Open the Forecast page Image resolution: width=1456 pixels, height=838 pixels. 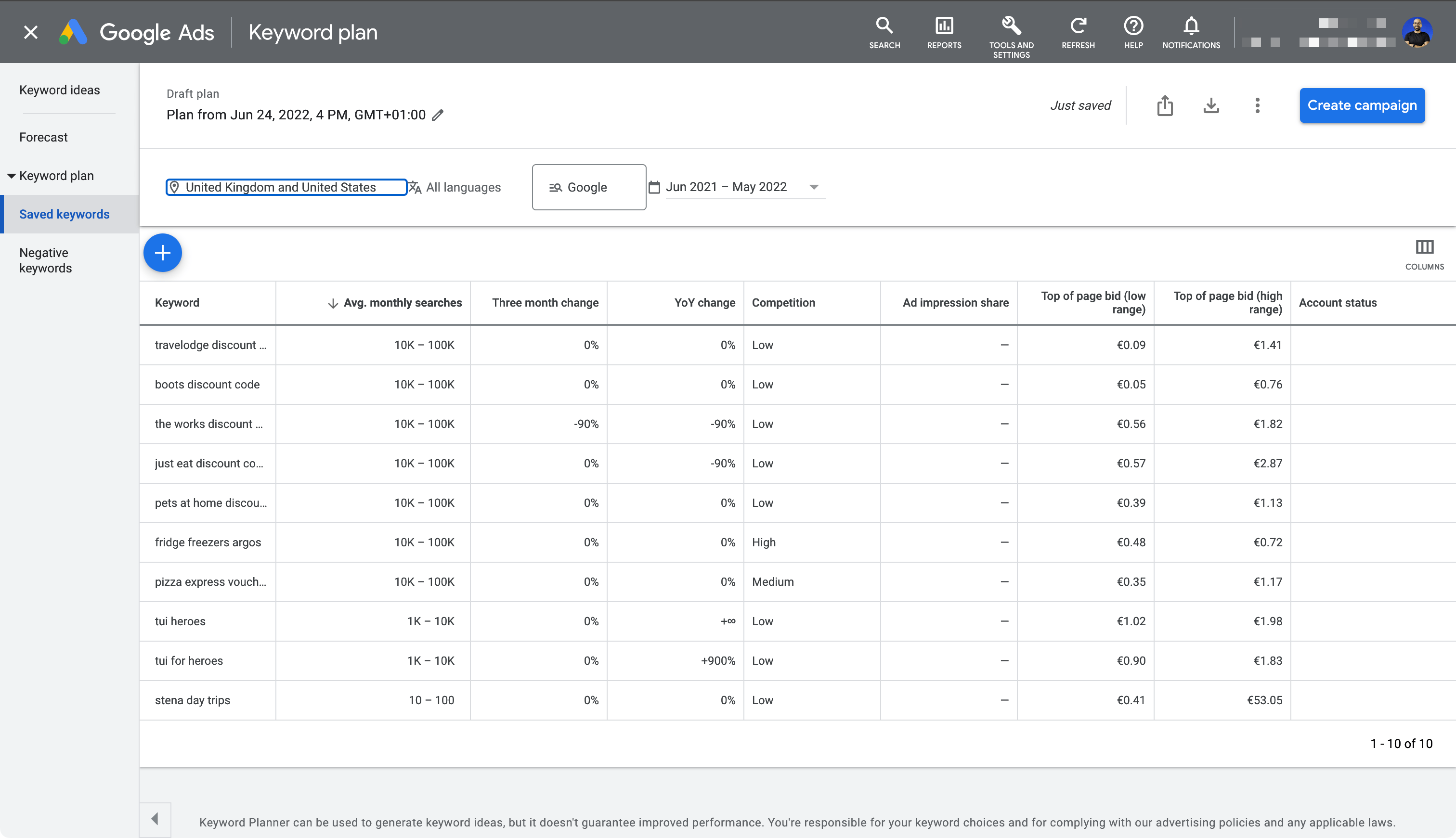pos(43,137)
